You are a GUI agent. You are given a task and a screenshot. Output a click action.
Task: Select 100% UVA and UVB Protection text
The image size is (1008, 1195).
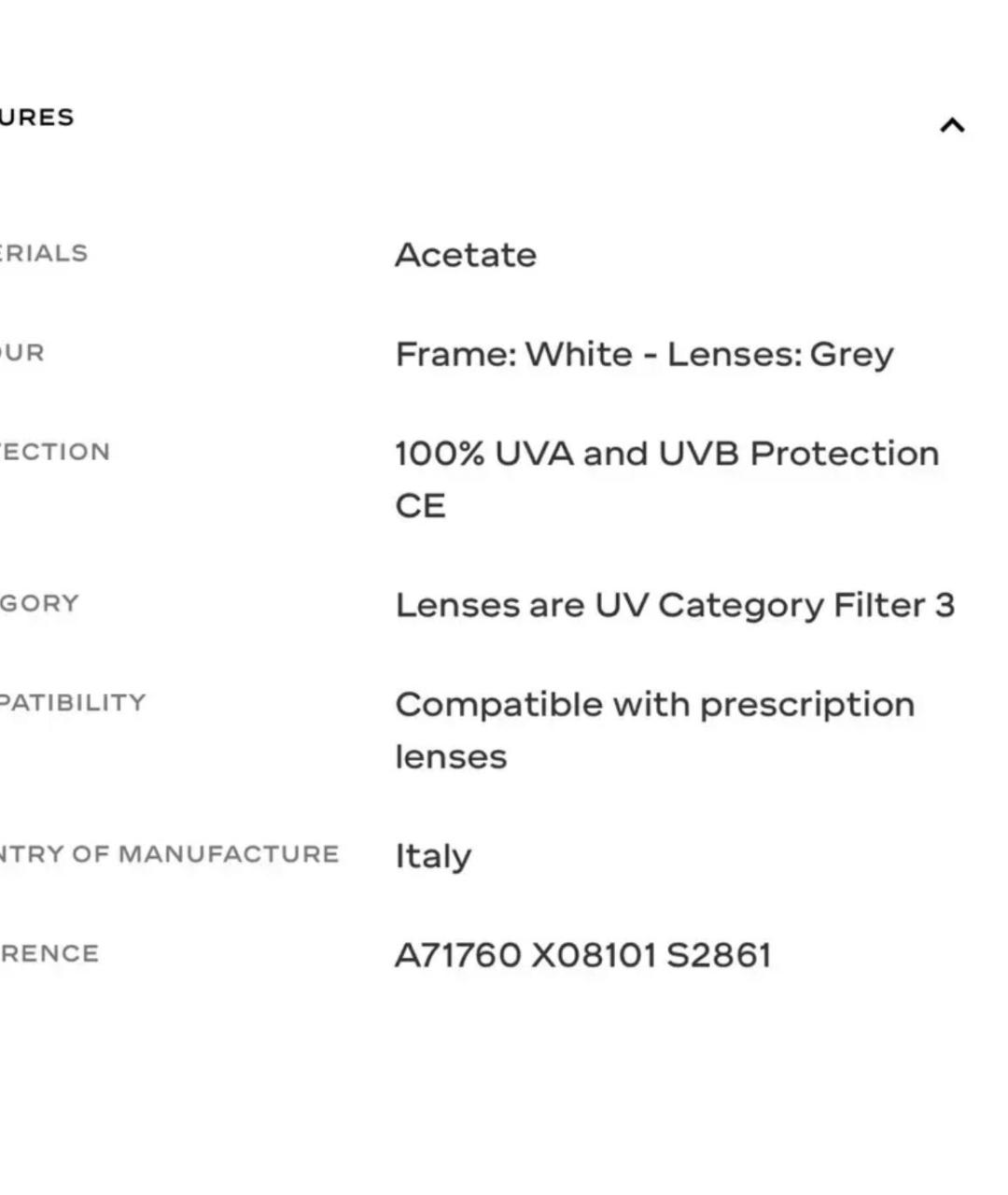tap(666, 454)
